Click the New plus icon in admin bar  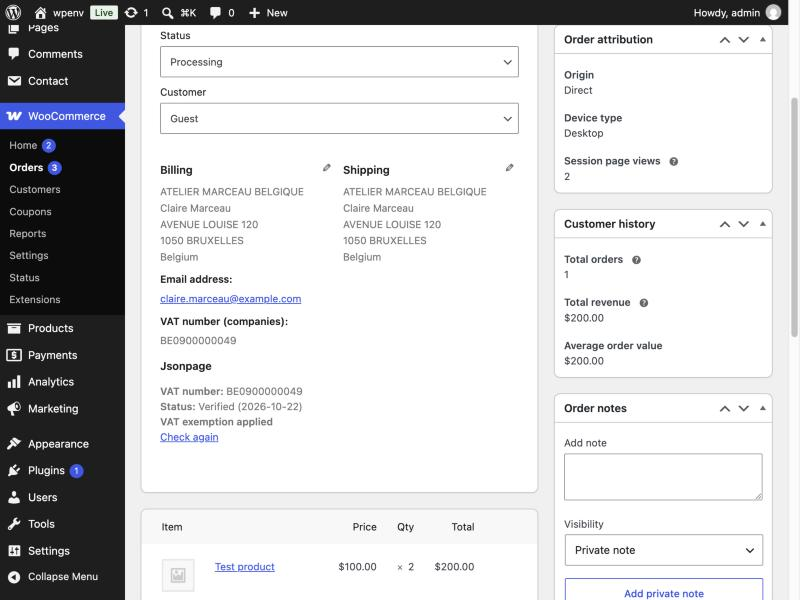(254, 13)
